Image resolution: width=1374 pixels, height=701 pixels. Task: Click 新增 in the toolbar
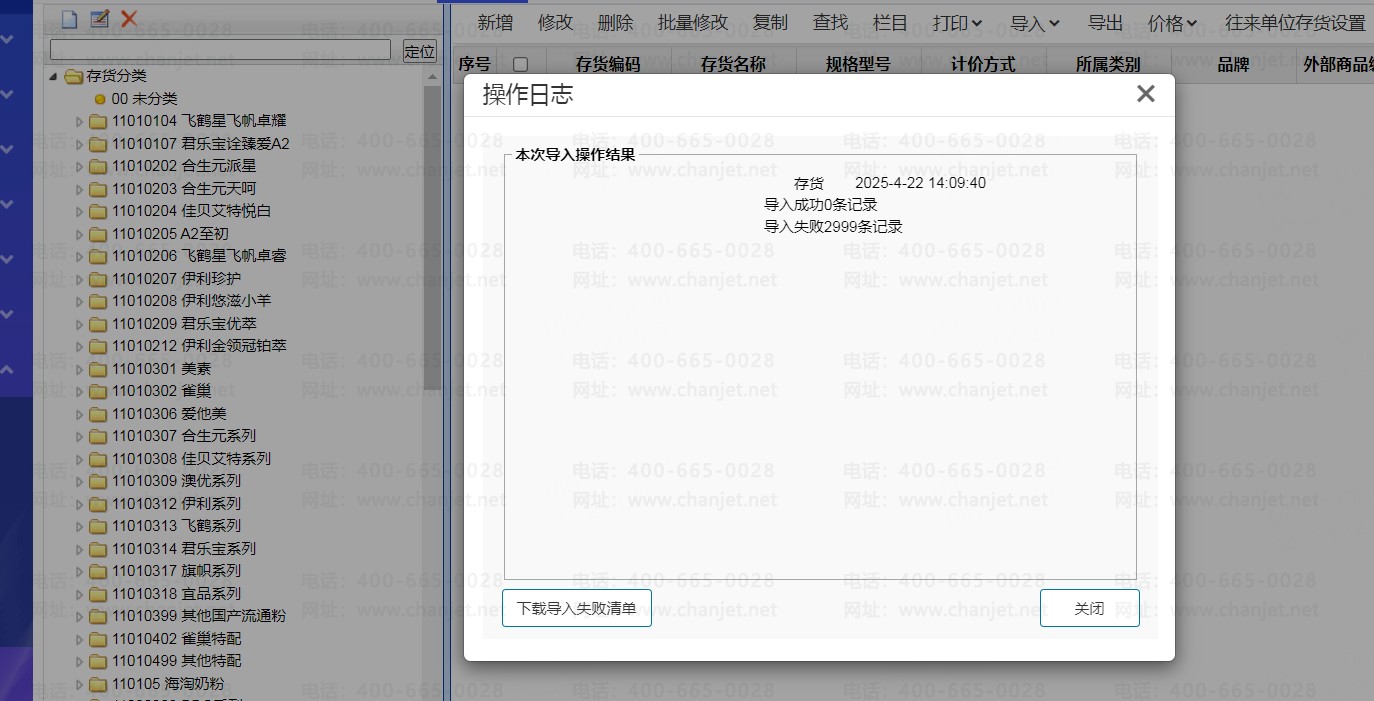pyautogui.click(x=495, y=23)
